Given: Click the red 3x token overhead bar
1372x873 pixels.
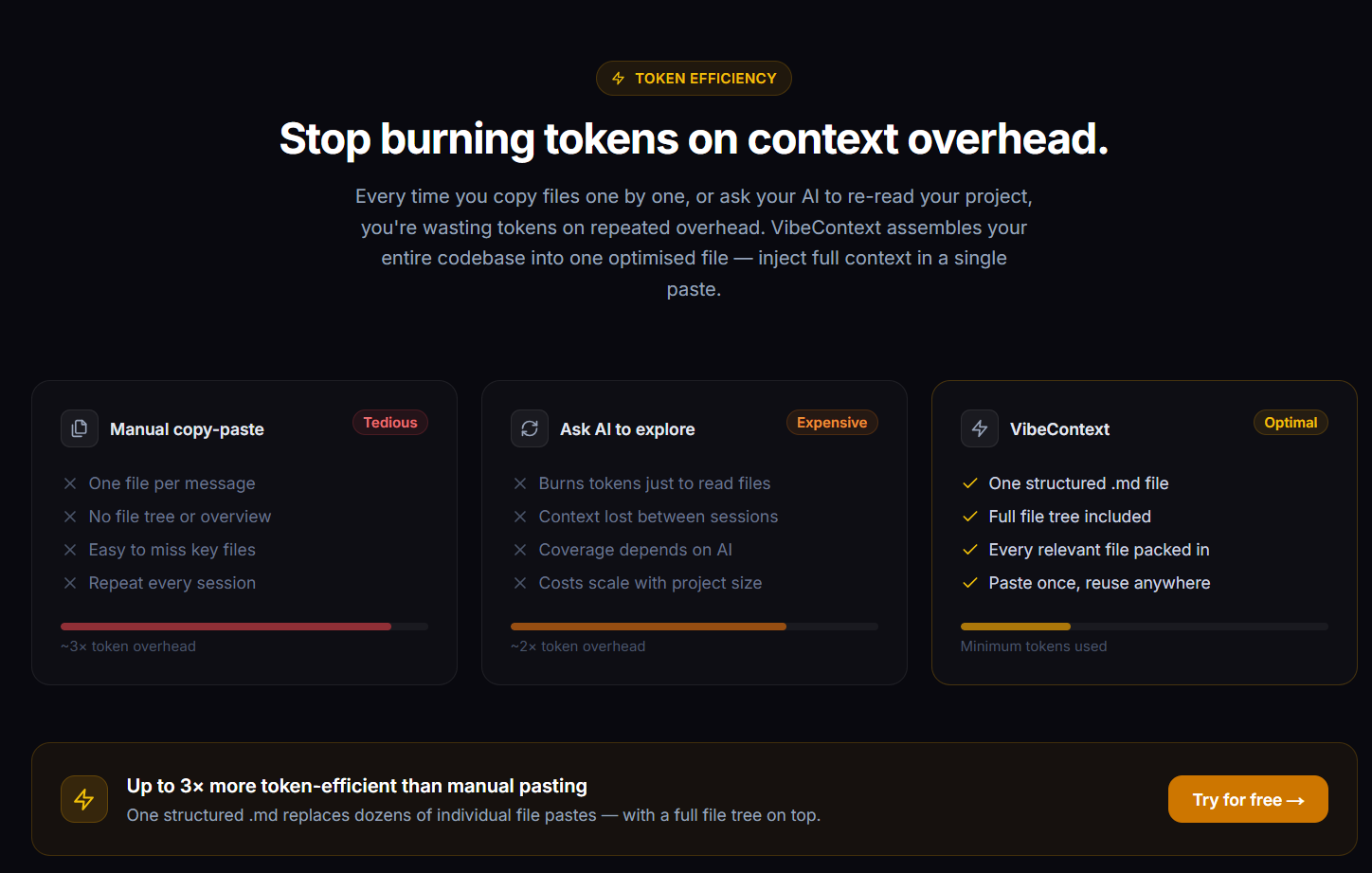Looking at the screenshot, I should (244, 627).
